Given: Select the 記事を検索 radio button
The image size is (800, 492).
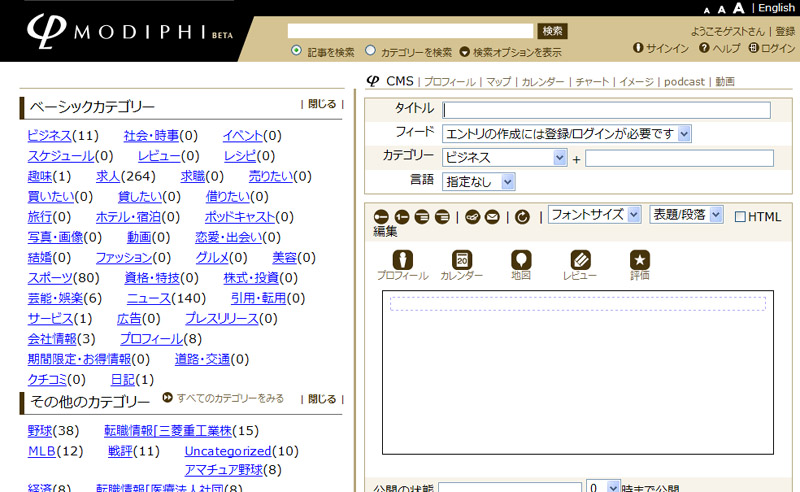Looking at the screenshot, I should pos(296,51).
